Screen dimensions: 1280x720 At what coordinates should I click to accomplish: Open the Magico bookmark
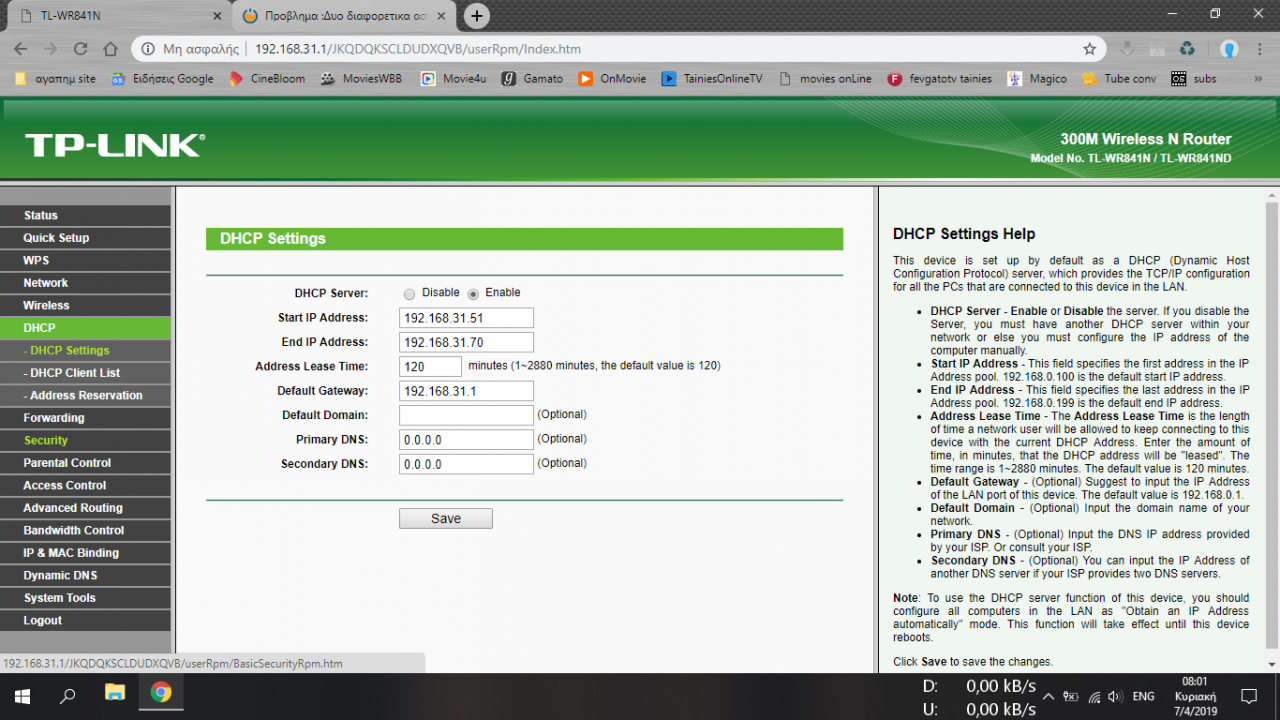click(1037, 78)
